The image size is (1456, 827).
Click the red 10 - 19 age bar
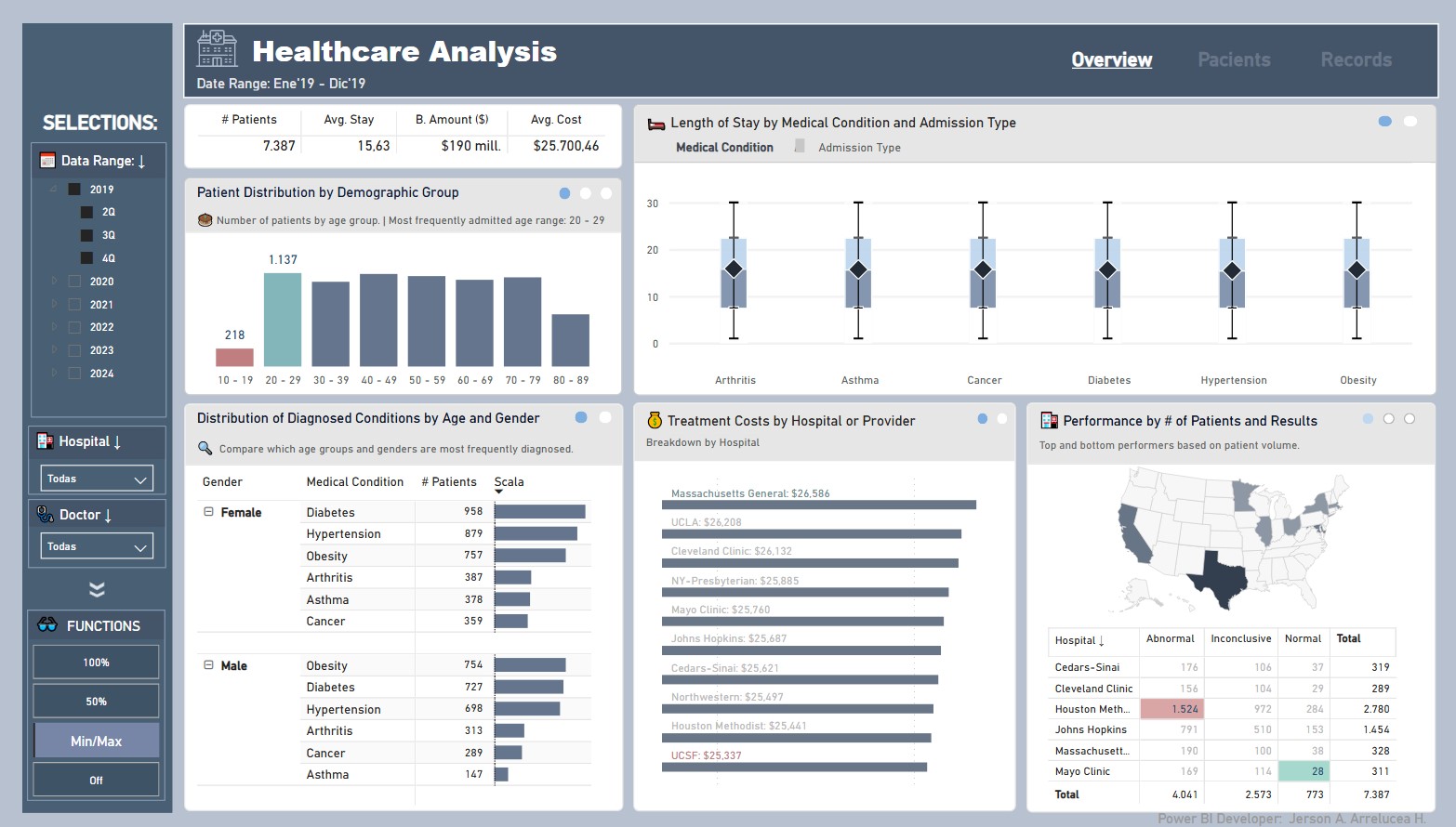pos(234,357)
